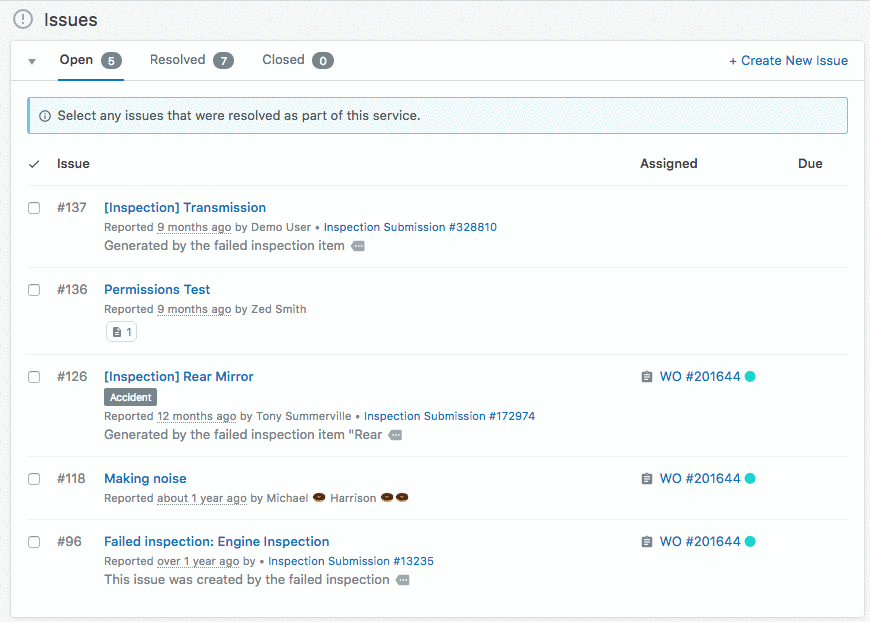This screenshot has width=870, height=622.
Task: Click the comment bubble icon on issue #137
Action: tap(358, 246)
